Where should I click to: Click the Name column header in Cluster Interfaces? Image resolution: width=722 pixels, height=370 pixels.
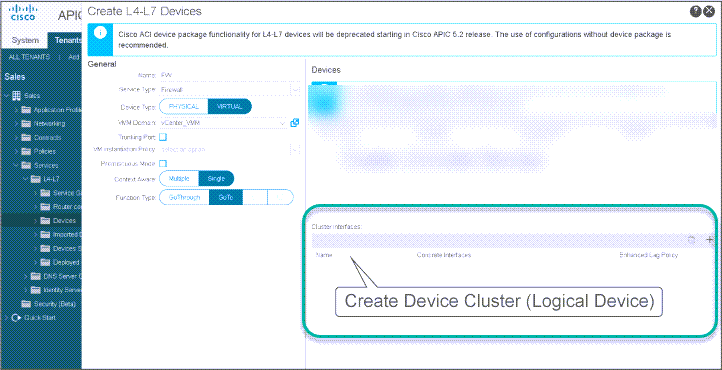(x=324, y=255)
